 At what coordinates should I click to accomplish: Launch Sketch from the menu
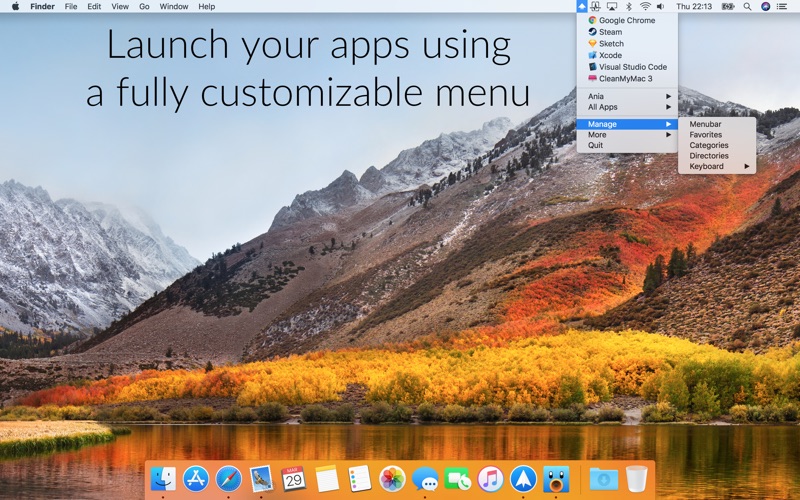pos(627,43)
